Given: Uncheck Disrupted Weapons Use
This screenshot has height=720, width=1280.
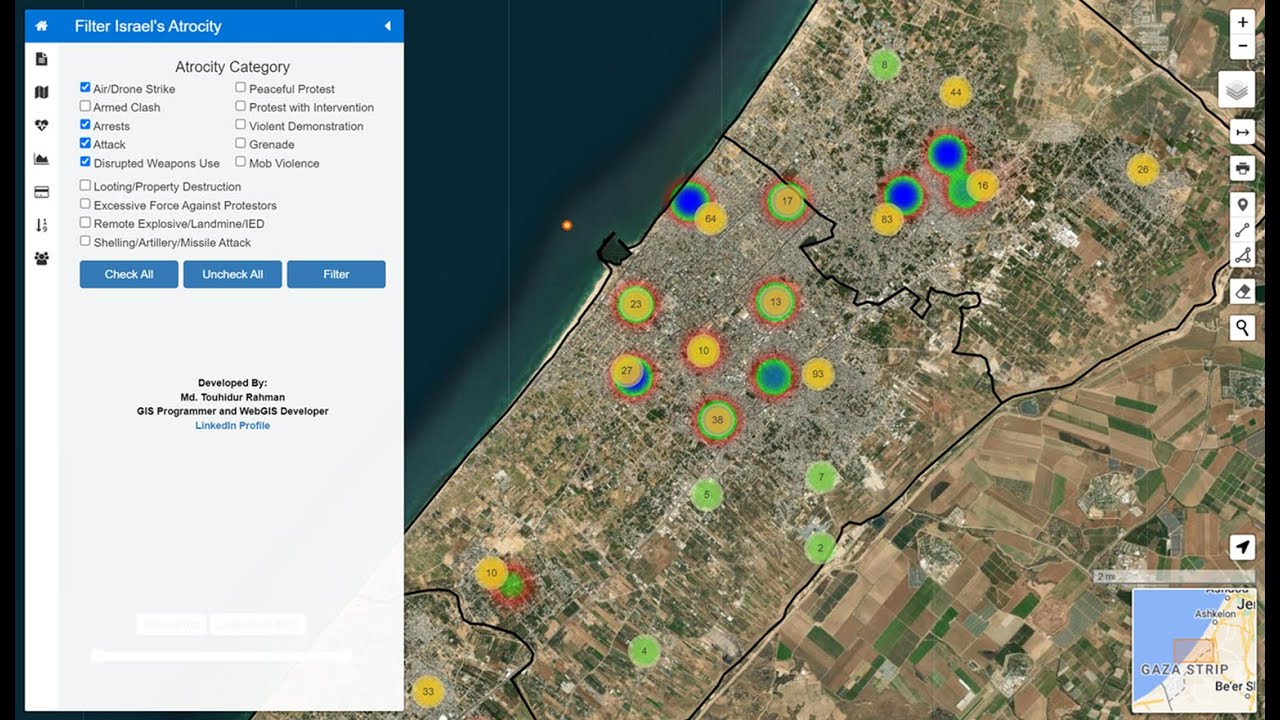Looking at the screenshot, I should [85, 162].
